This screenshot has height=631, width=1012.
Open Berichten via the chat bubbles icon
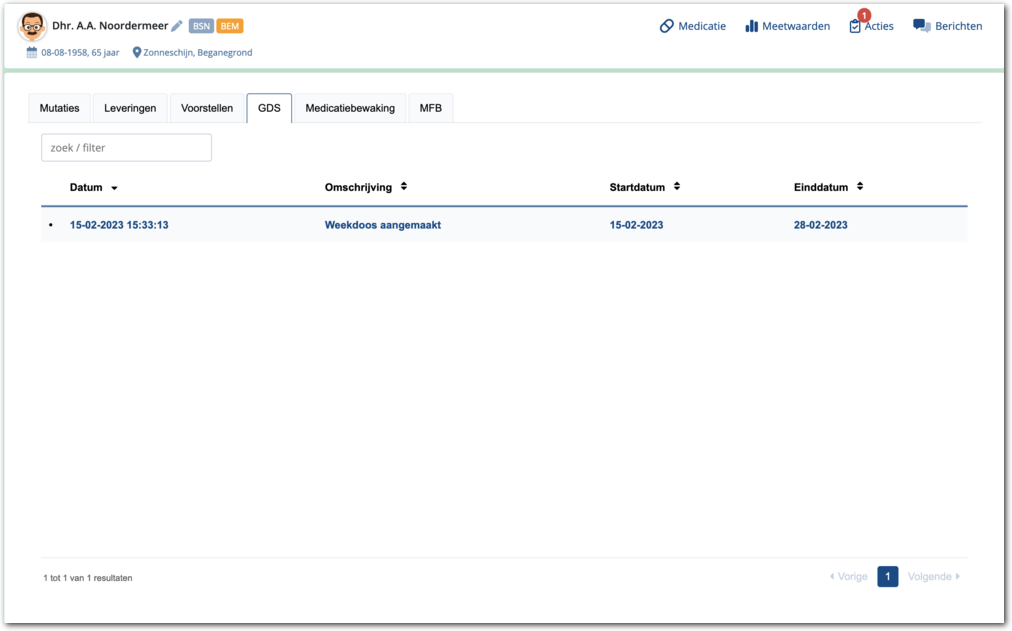(x=921, y=26)
